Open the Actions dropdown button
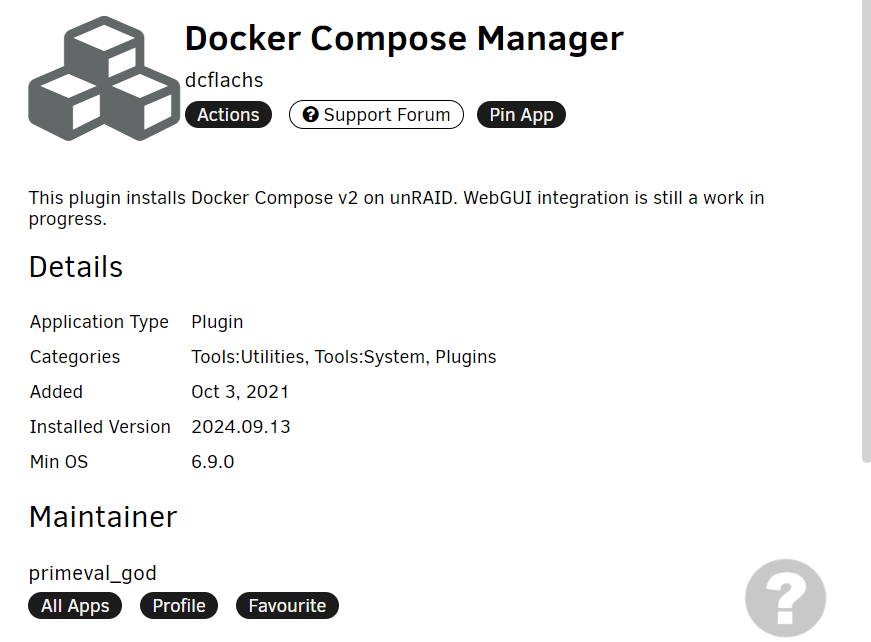871x642 pixels. (x=228, y=114)
